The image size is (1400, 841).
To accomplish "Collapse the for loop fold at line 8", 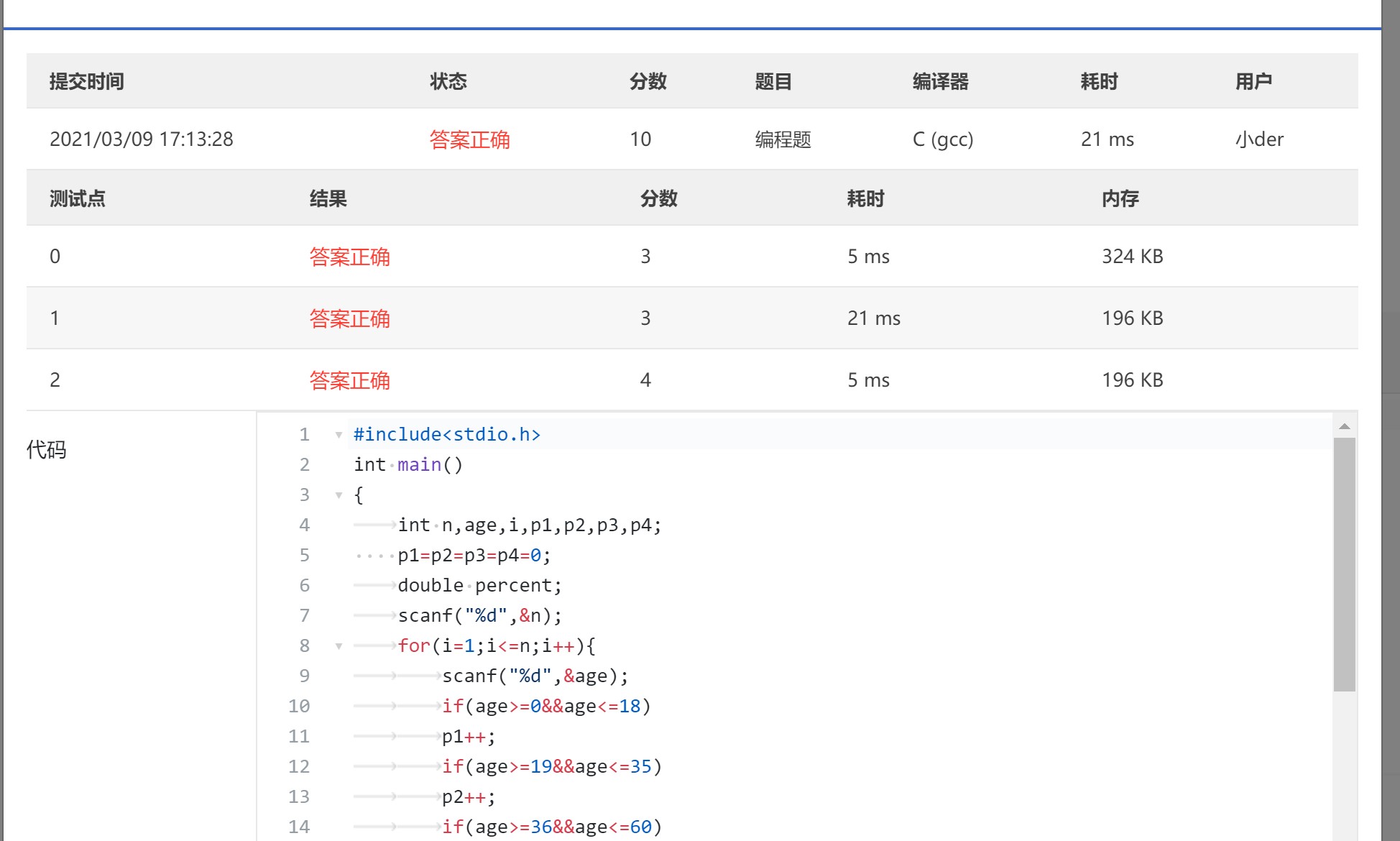I will coord(339,646).
